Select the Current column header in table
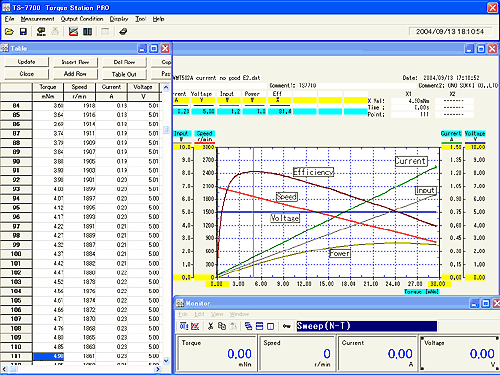Screen dimensions: 500x375 tap(111, 87)
